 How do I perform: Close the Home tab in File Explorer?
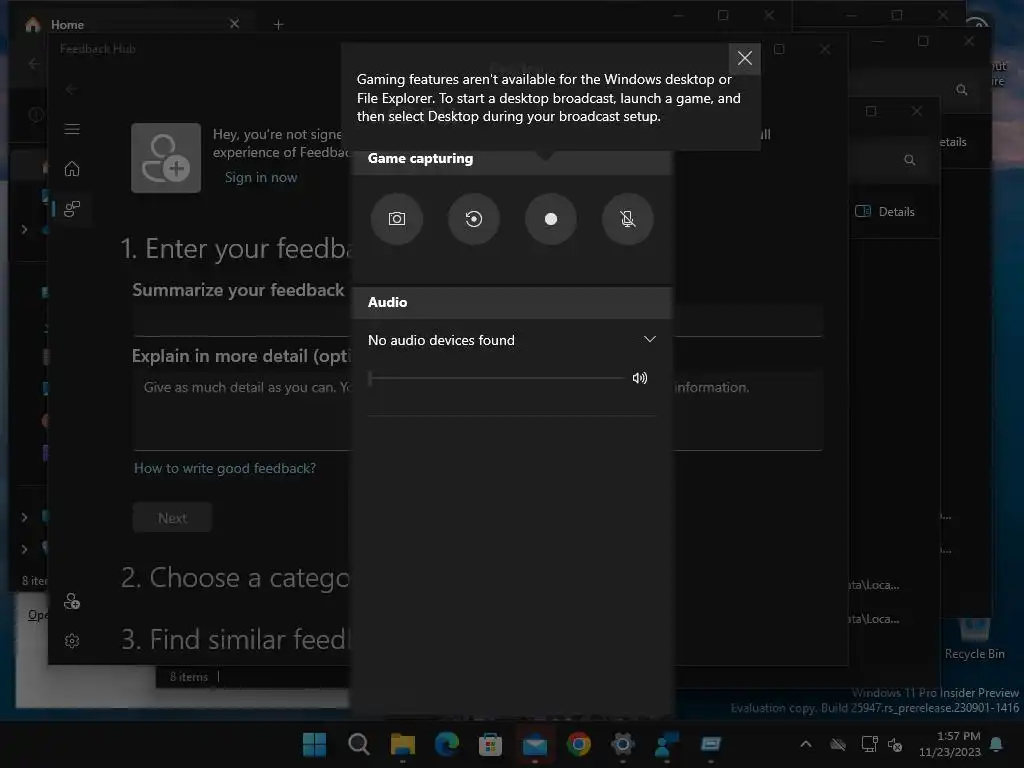pyautogui.click(x=234, y=24)
